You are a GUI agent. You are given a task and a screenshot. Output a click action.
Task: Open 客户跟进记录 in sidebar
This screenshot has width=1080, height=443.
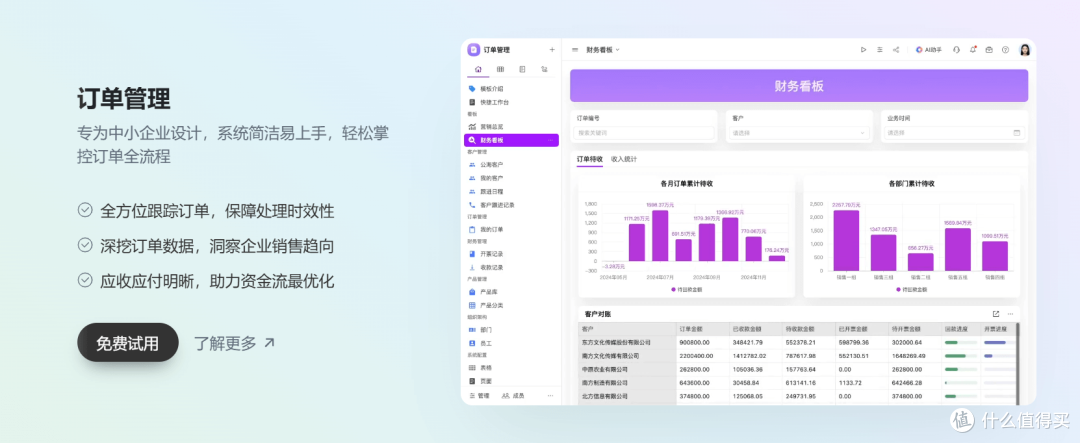click(511, 205)
